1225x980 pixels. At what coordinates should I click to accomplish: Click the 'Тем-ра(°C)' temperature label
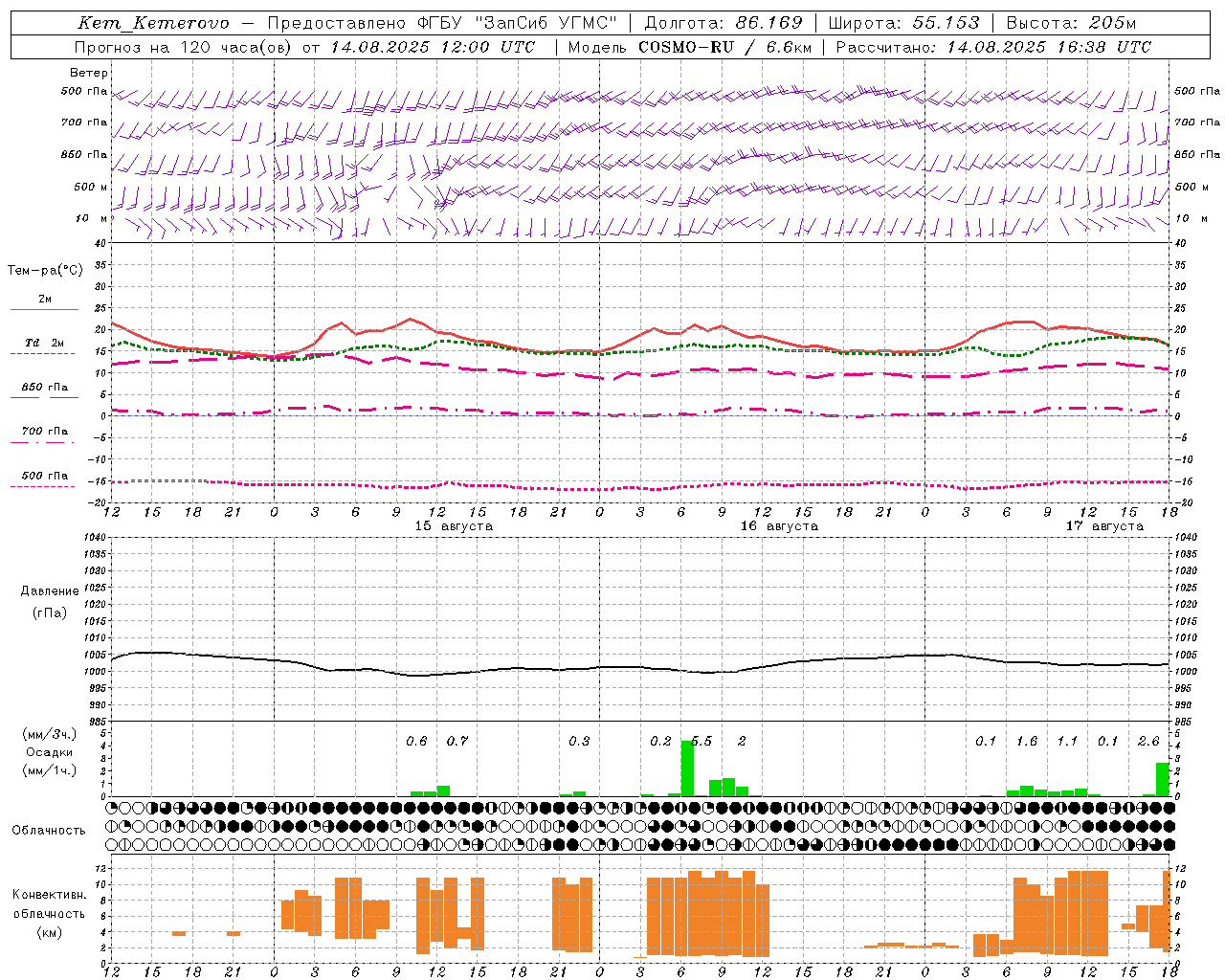45,271
